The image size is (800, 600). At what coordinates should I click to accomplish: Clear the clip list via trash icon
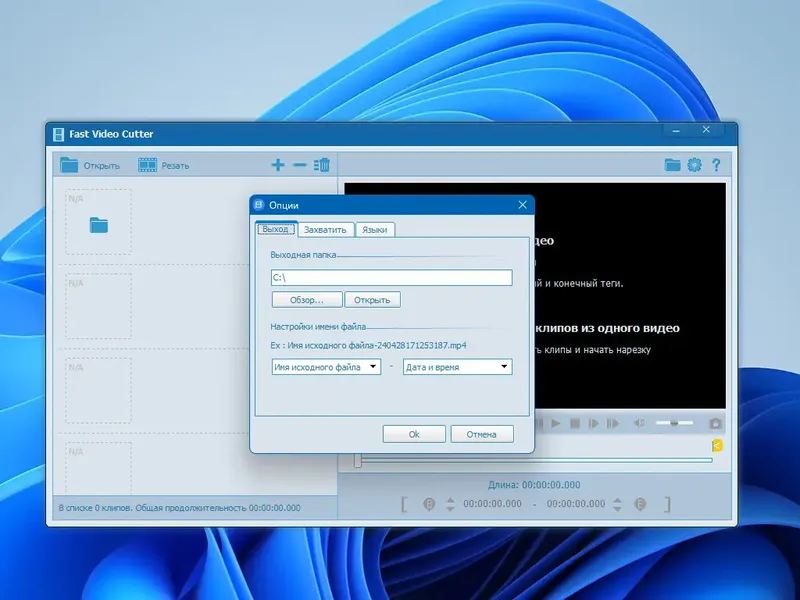(x=321, y=164)
